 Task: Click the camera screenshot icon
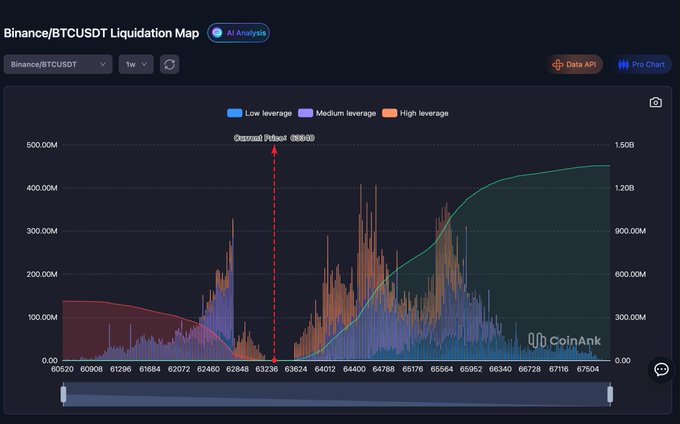click(656, 102)
